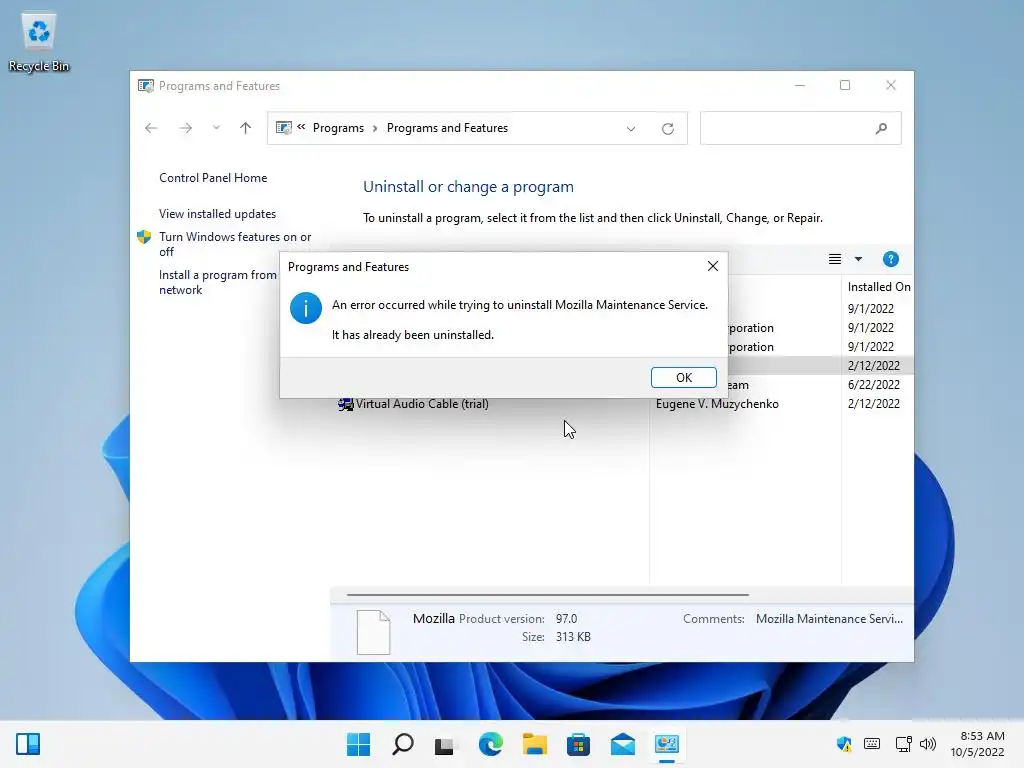This screenshot has width=1024, height=768.
Task: Click the Programs breadcrumb
Action: [338, 128]
